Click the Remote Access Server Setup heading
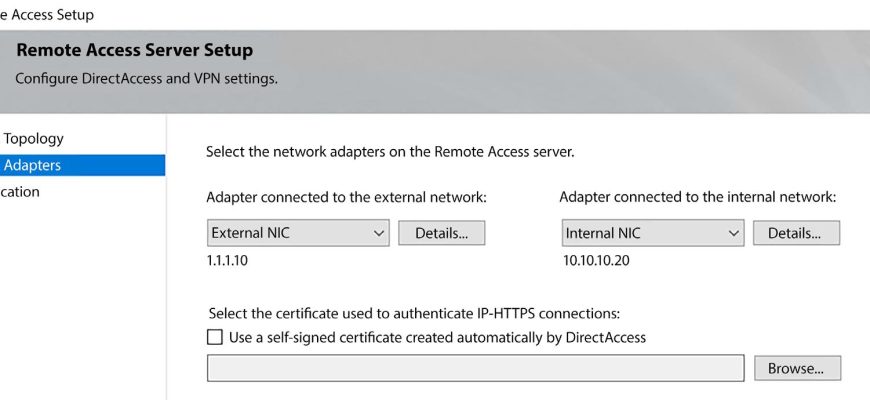 pyautogui.click(x=134, y=50)
